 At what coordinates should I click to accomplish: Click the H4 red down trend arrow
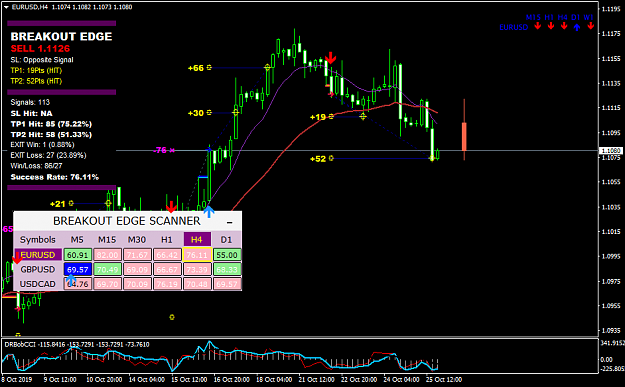[x=564, y=26]
